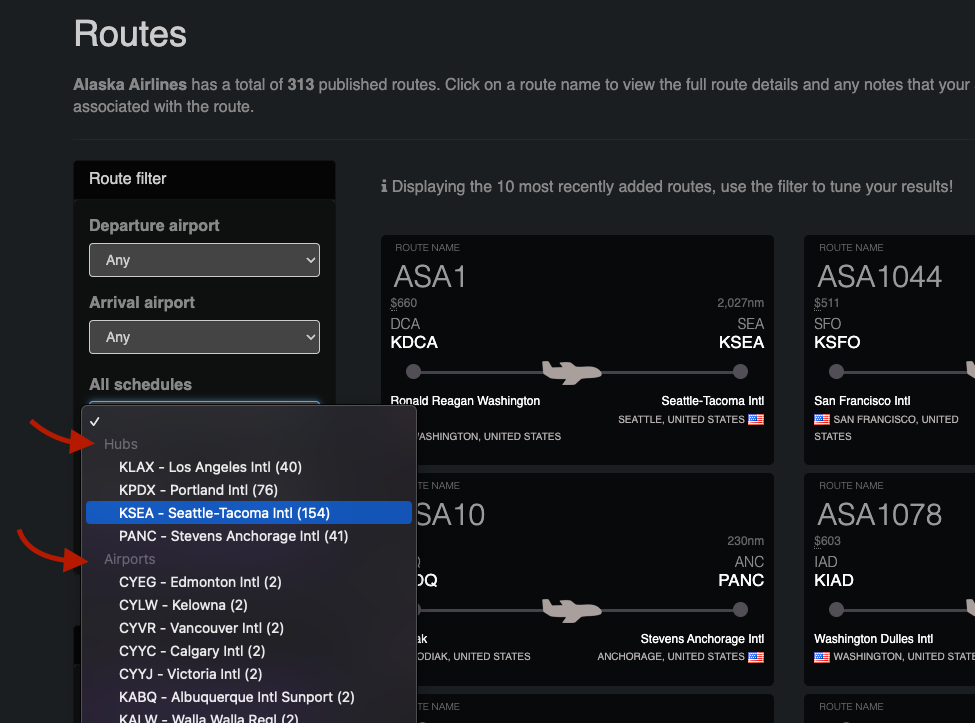Select KPDX - Portland Intl (76)

249,490
